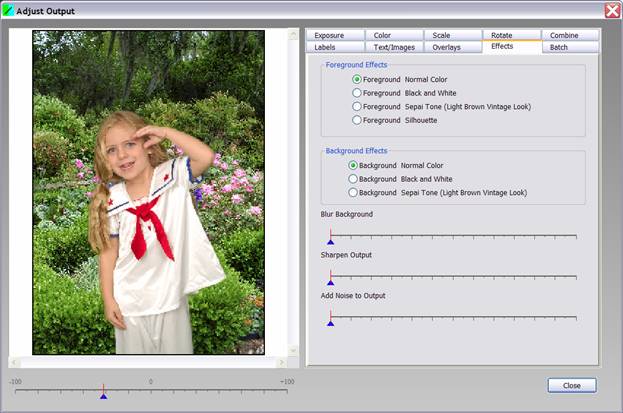Switch to the Color tab
The image size is (623, 413).
click(x=394, y=35)
